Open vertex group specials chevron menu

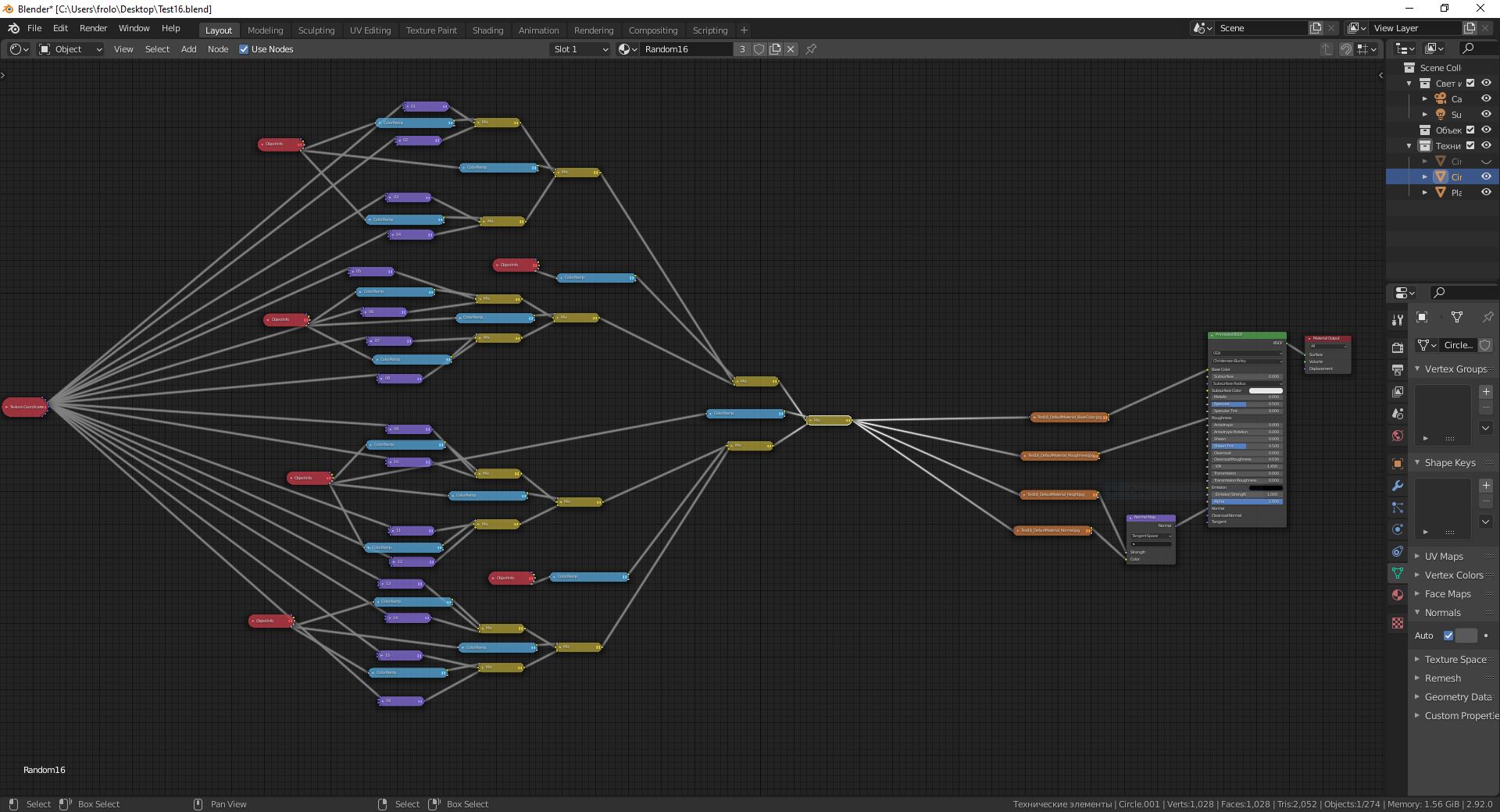pos(1486,428)
